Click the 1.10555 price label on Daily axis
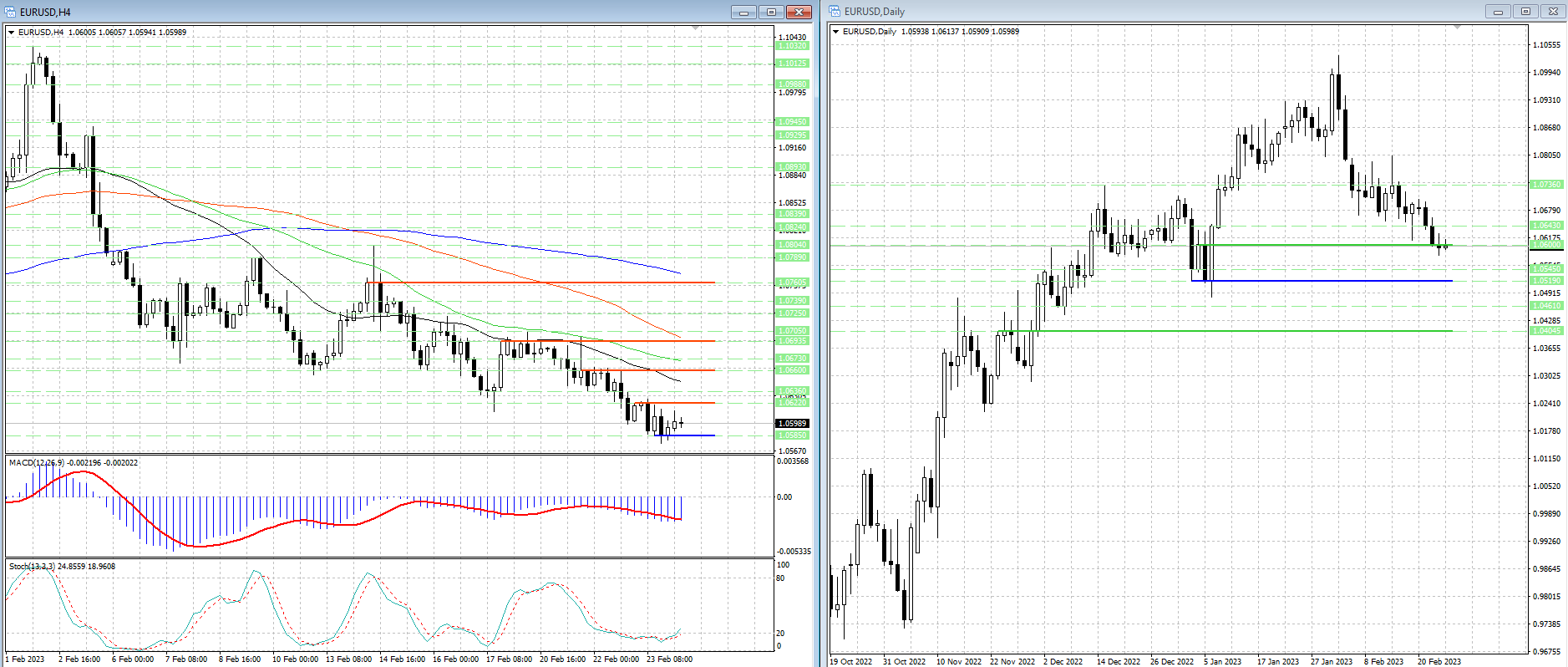This screenshot has height=667, width=1568. point(1547,45)
